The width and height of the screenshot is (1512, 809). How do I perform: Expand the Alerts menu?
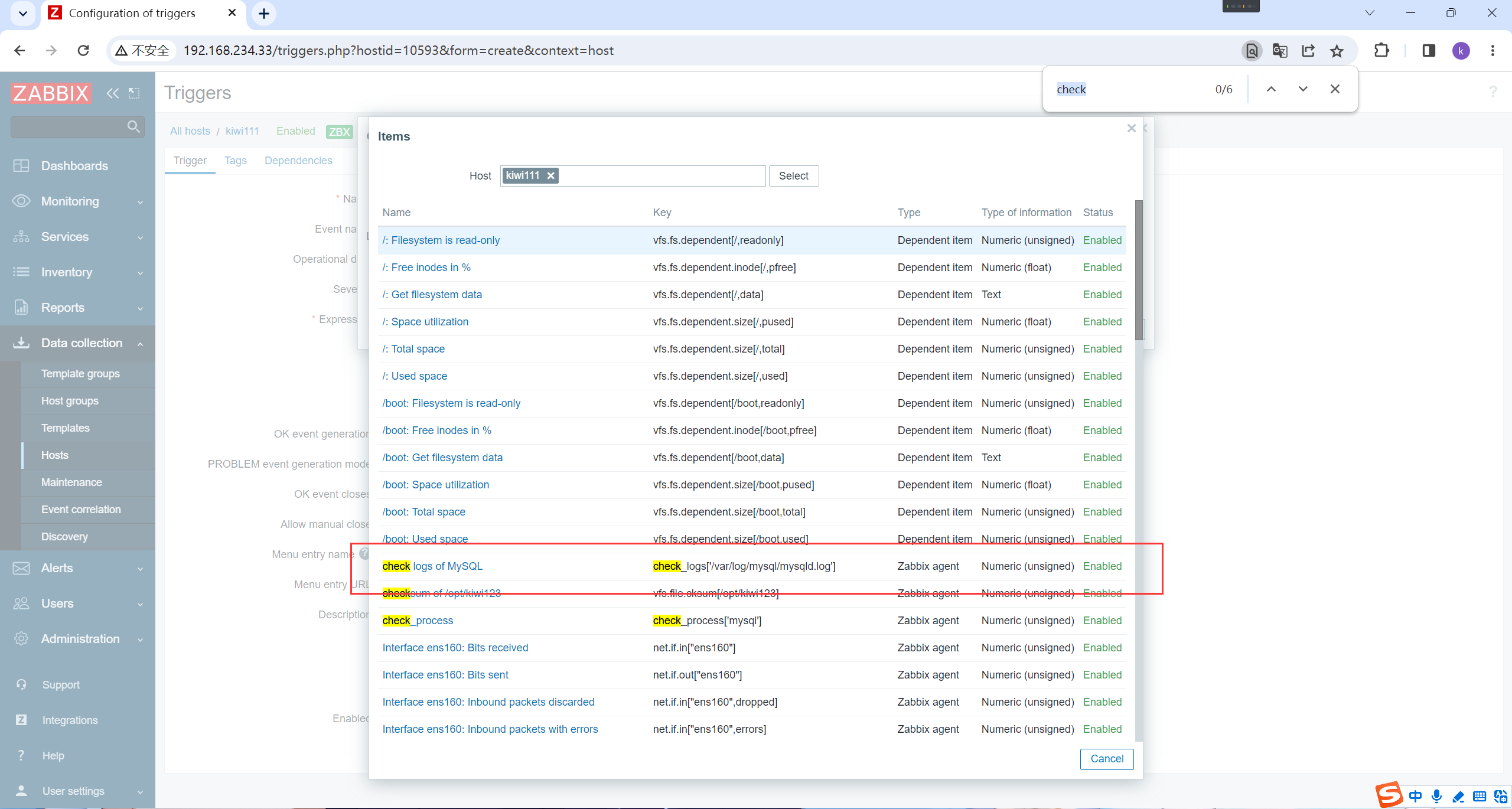77,568
